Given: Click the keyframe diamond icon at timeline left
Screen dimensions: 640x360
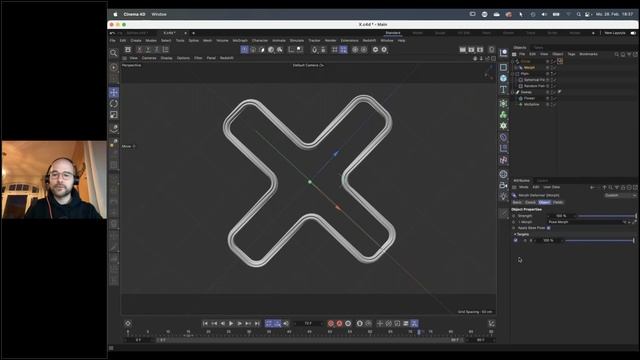Looking at the screenshot, I should pyautogui.click(x=128, y=323).
